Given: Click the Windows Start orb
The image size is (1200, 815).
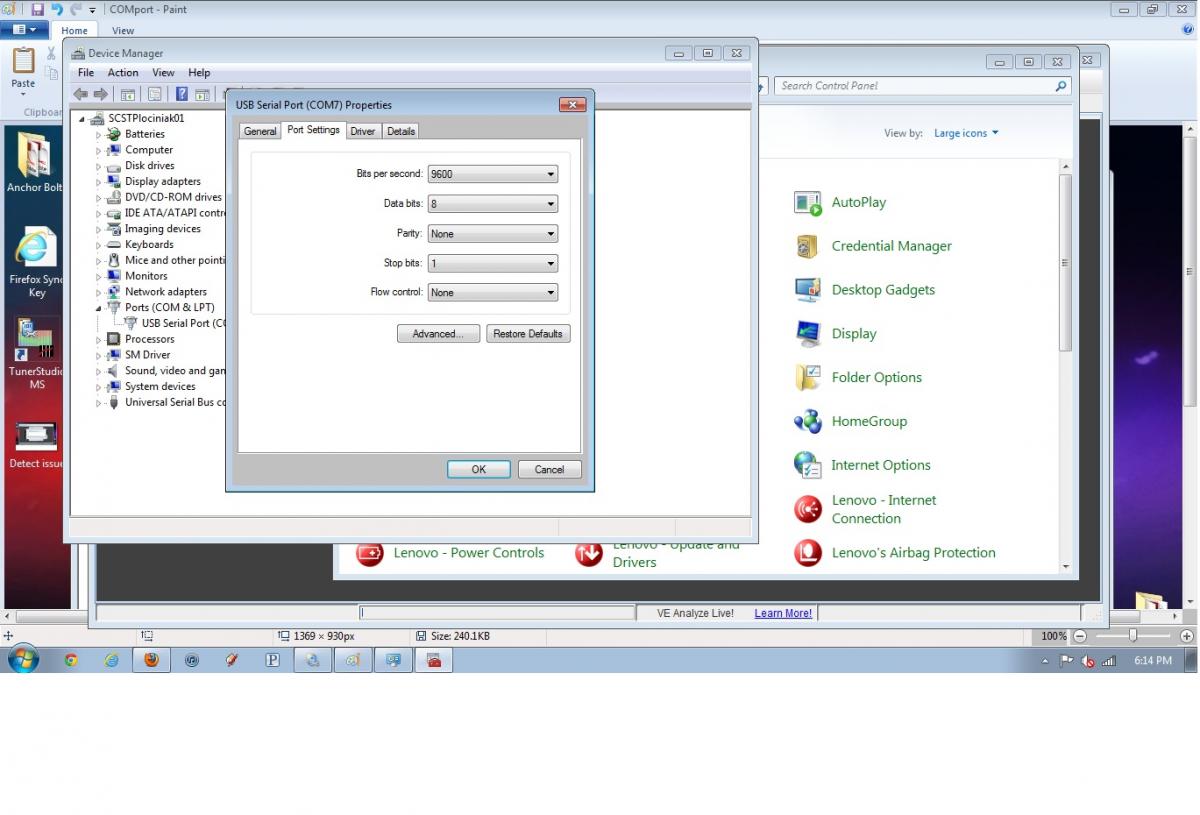Looking at the screenshot, I should click(23, 660).
